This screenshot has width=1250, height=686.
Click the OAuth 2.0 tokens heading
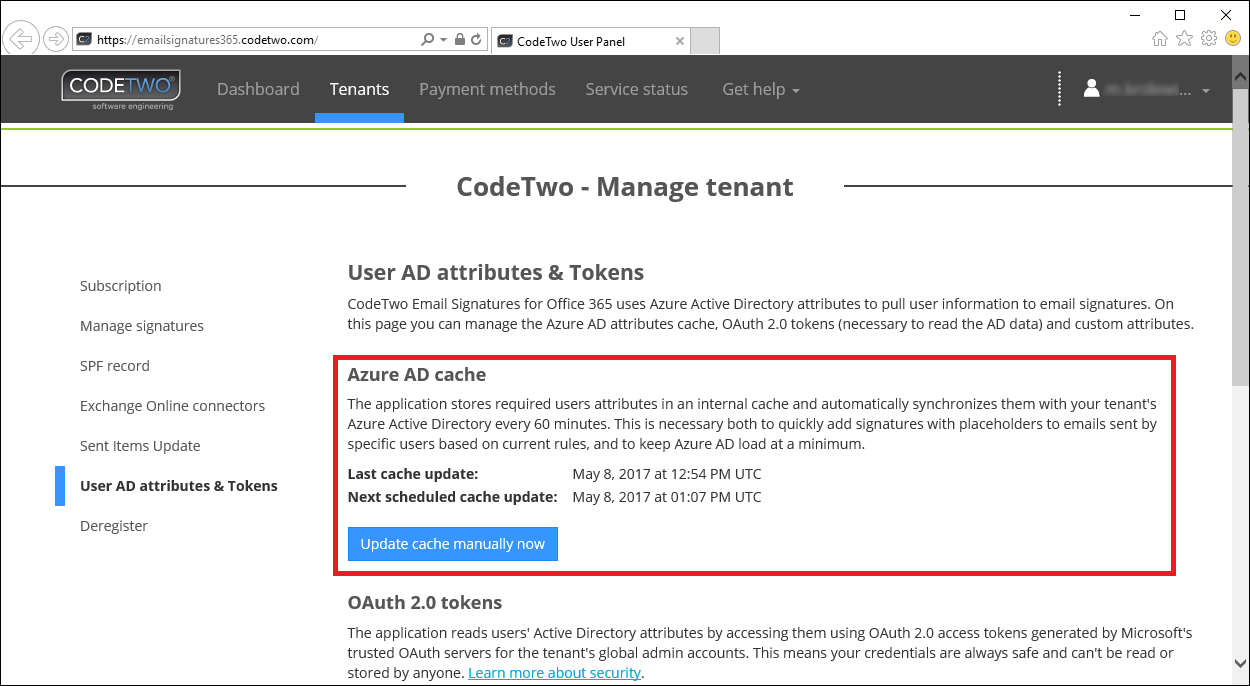[425, 603]
